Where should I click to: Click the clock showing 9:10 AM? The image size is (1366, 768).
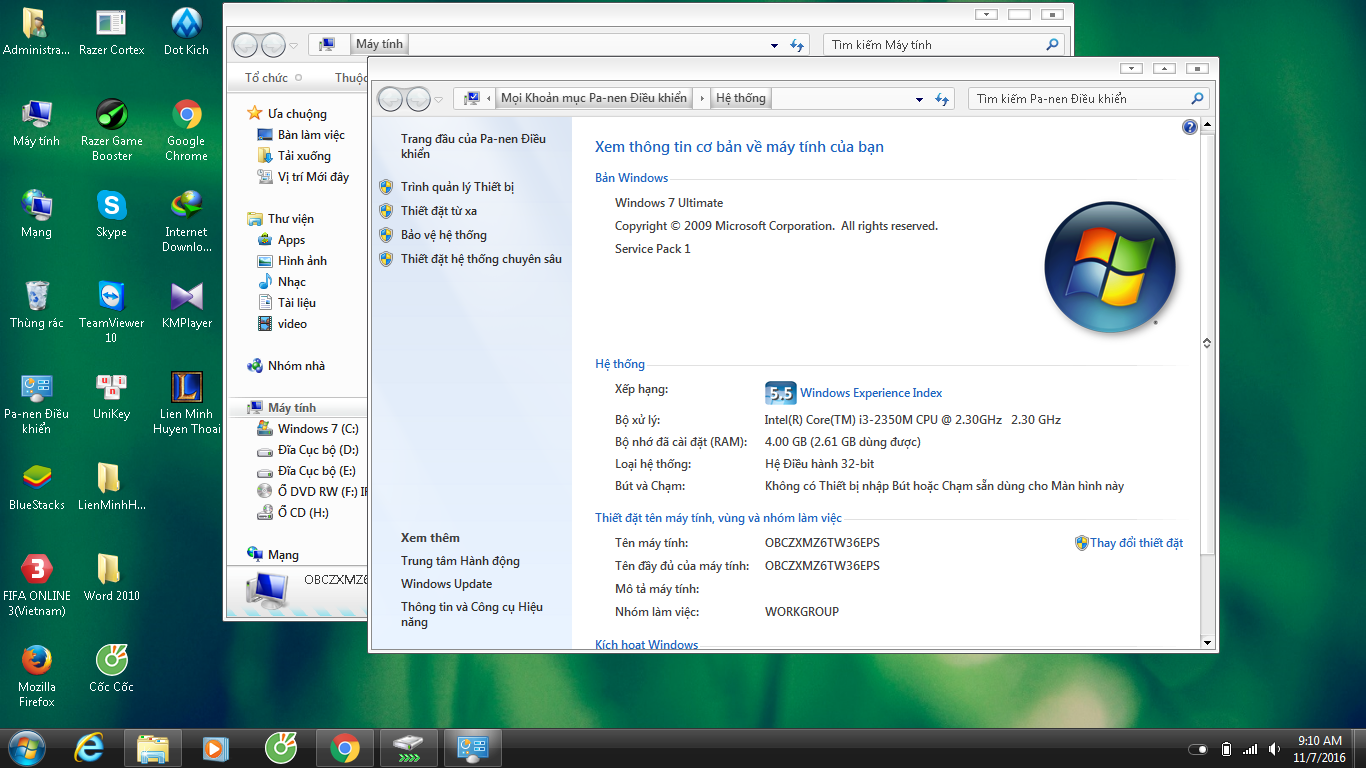[1320, 741]
